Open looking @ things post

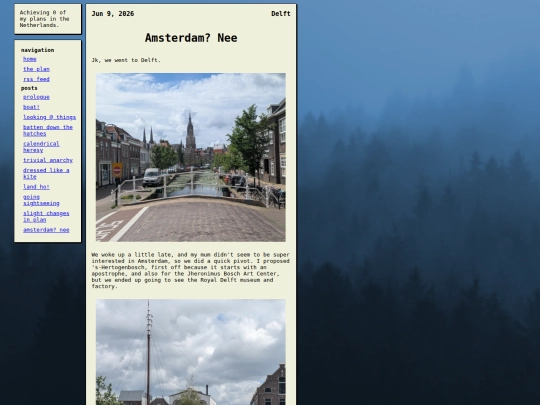[49, 117]
